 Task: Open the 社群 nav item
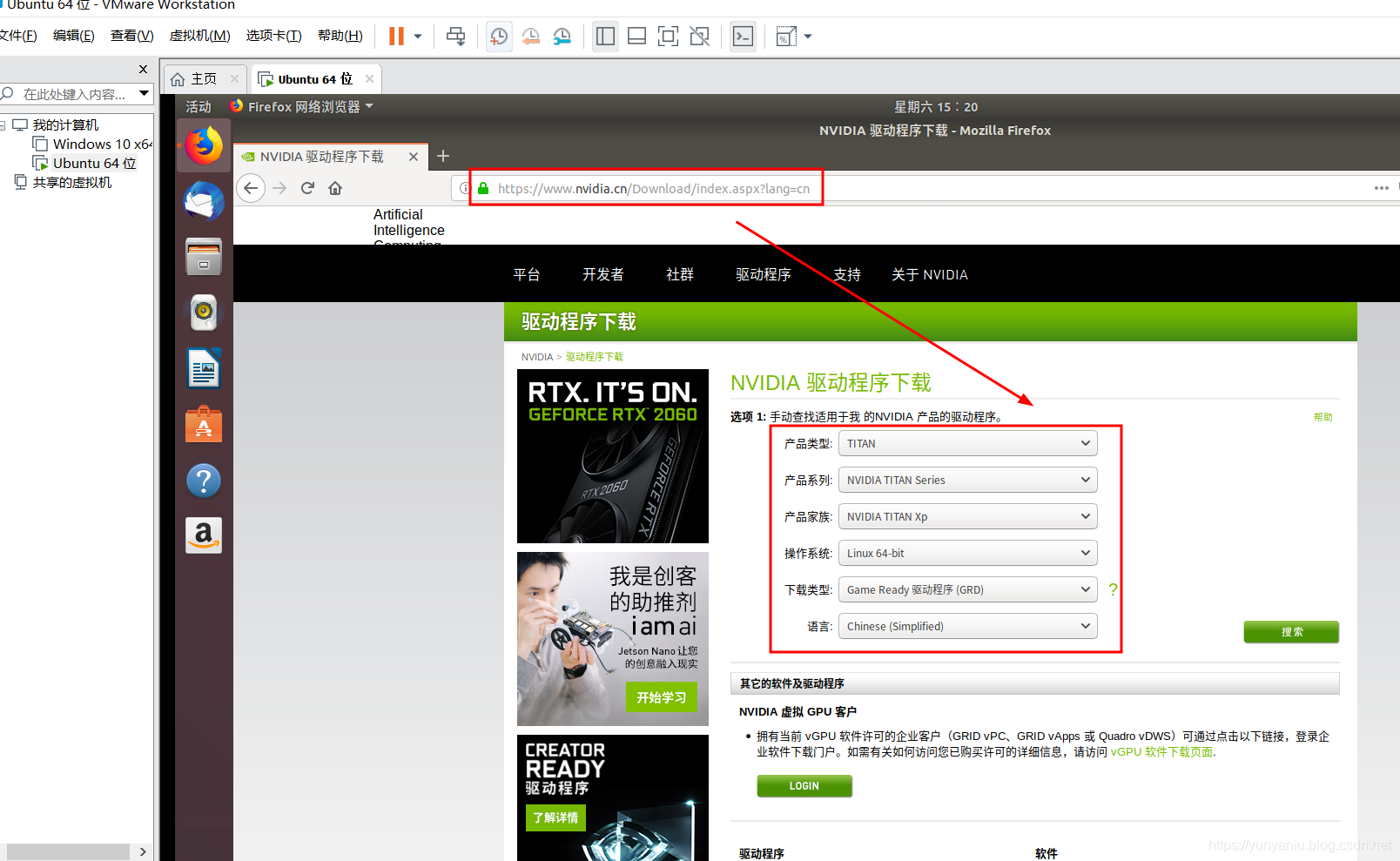680,275
